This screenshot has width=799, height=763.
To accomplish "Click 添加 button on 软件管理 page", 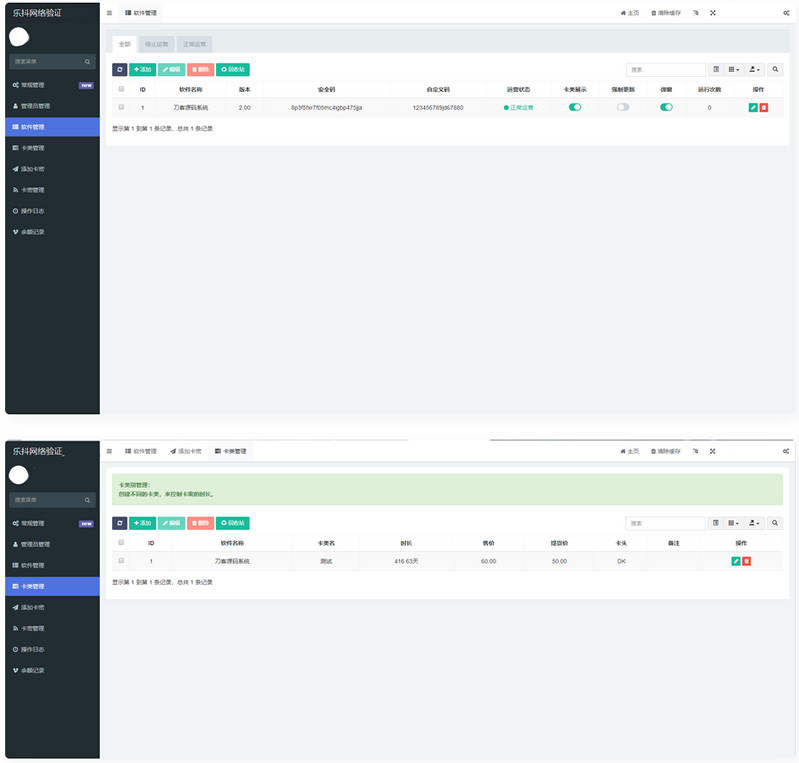I will [142, 69].
